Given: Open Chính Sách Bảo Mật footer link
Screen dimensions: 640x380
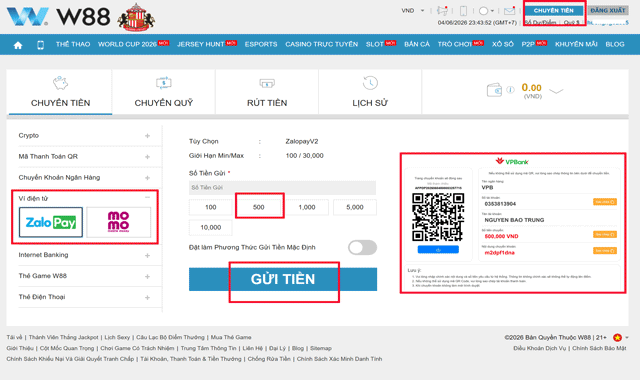Looking at the screenshot, I should tap(599, 348).
